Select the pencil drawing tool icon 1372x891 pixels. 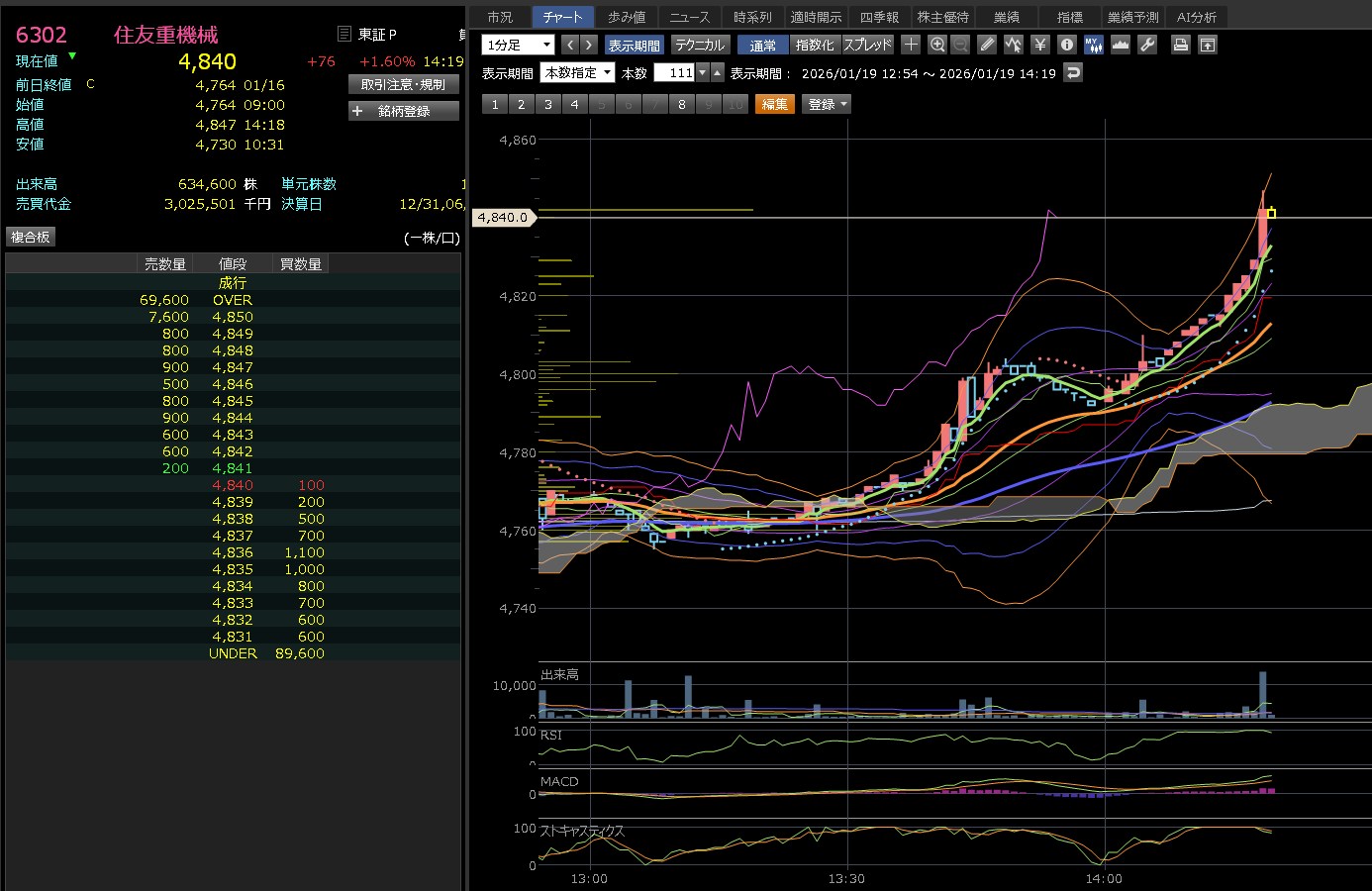987,45
